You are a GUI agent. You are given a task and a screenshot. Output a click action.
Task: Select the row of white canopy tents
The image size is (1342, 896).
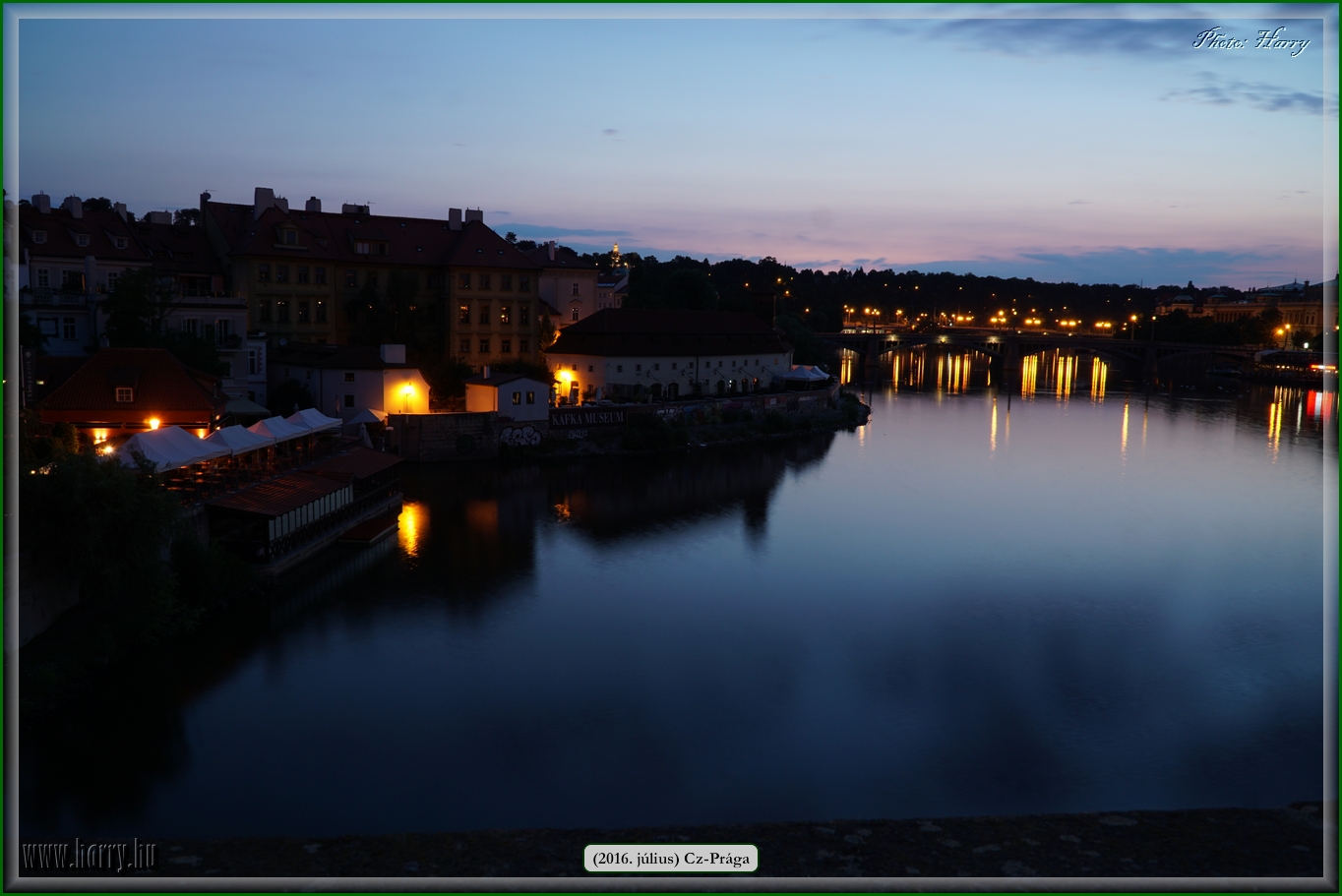point(236,436)
